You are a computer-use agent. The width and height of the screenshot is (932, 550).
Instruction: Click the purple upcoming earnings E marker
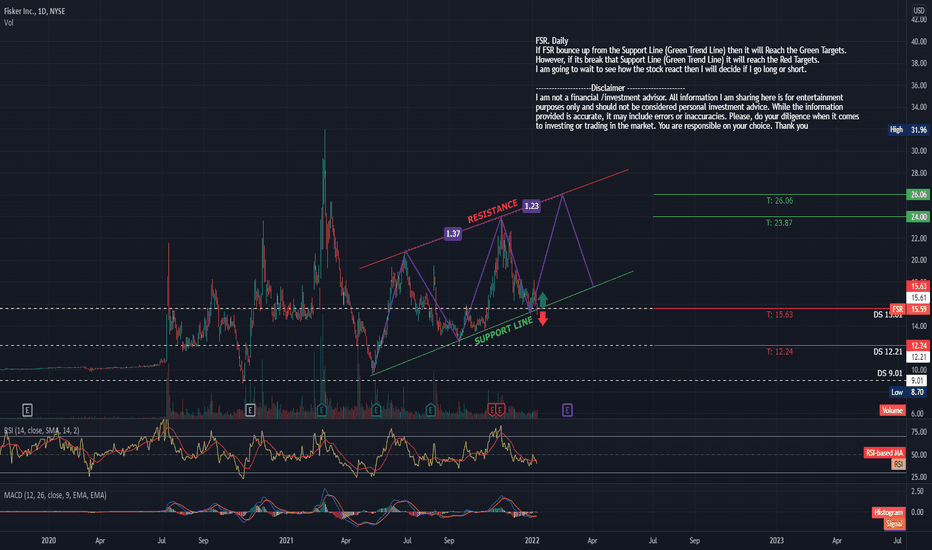[567, 410]
